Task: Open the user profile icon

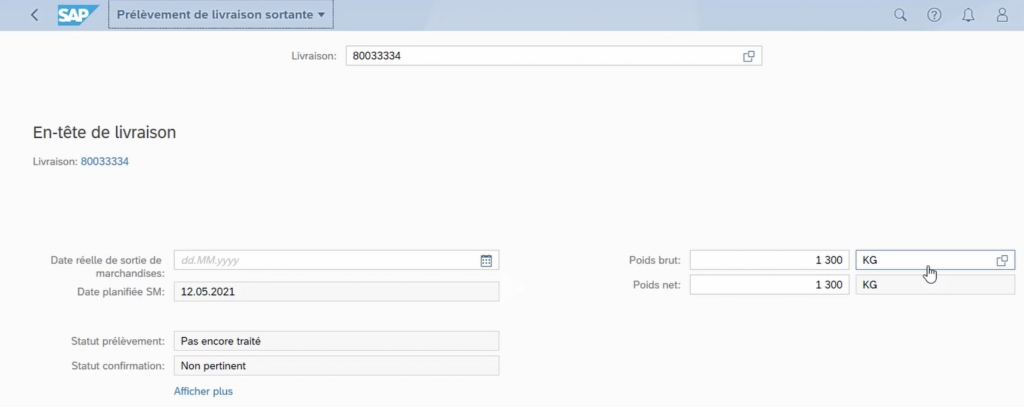Action: 1002,15
